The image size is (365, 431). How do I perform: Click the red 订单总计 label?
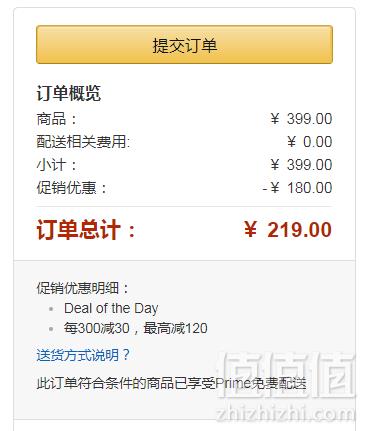tap(86, 230)
